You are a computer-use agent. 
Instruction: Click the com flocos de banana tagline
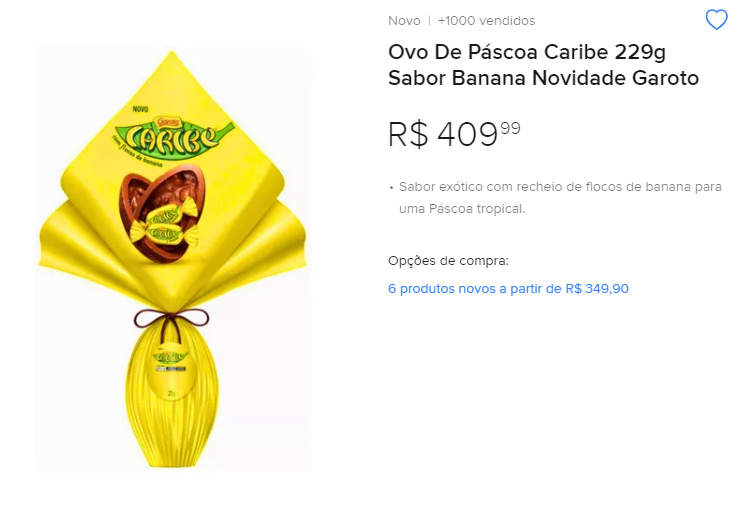[137, 152]
